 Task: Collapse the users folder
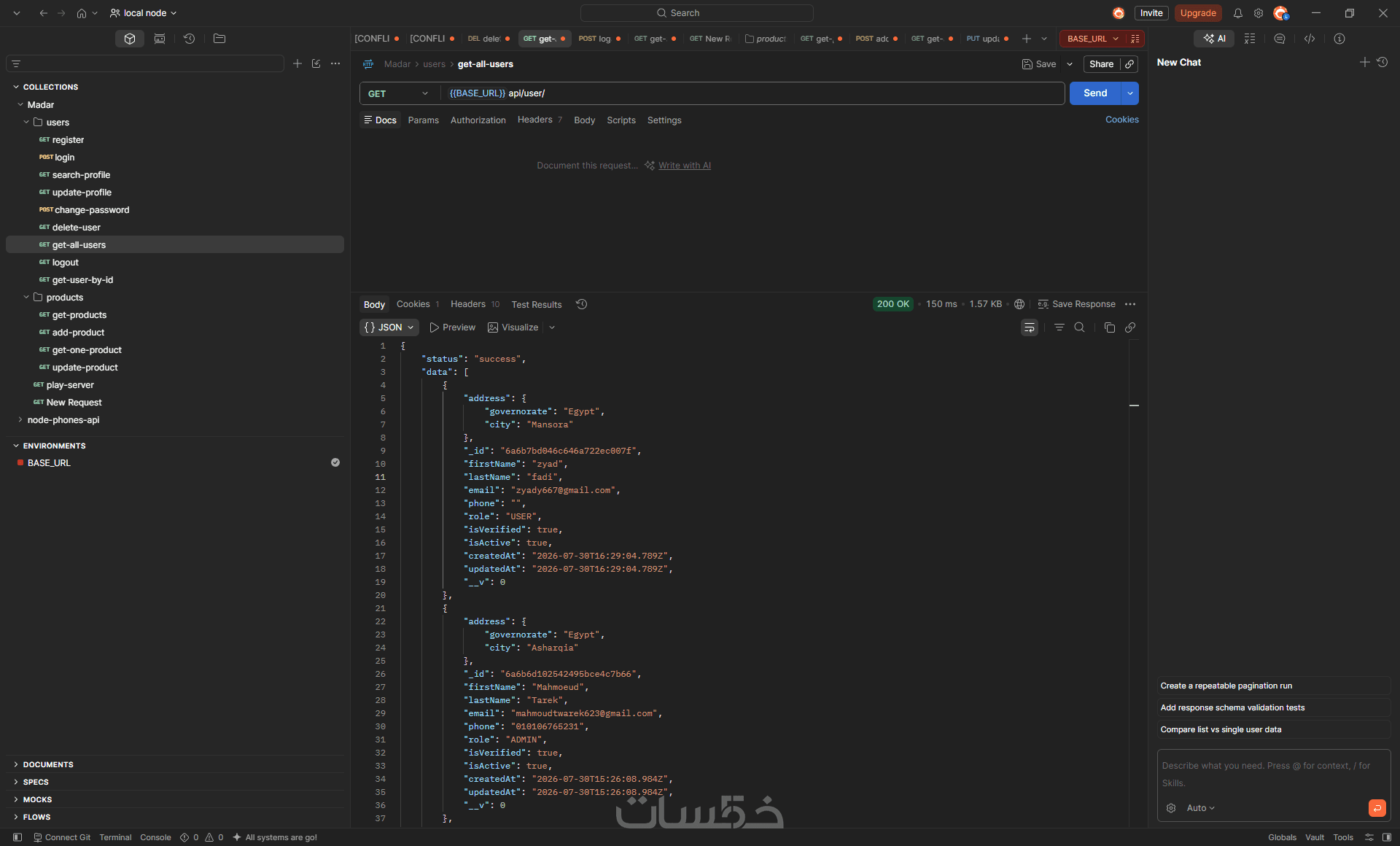coord(26,123)
